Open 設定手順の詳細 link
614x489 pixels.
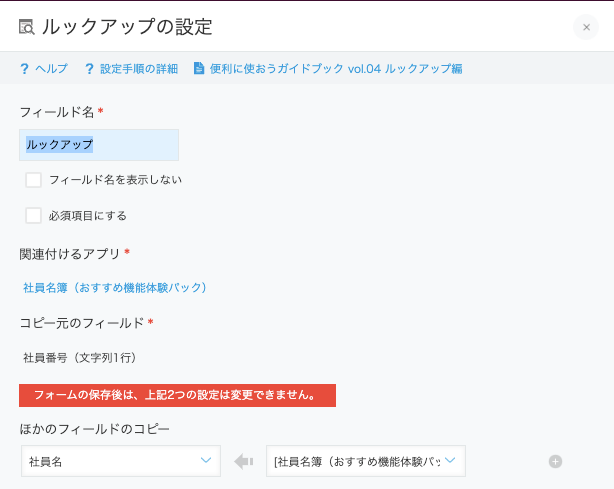[139, 69]
